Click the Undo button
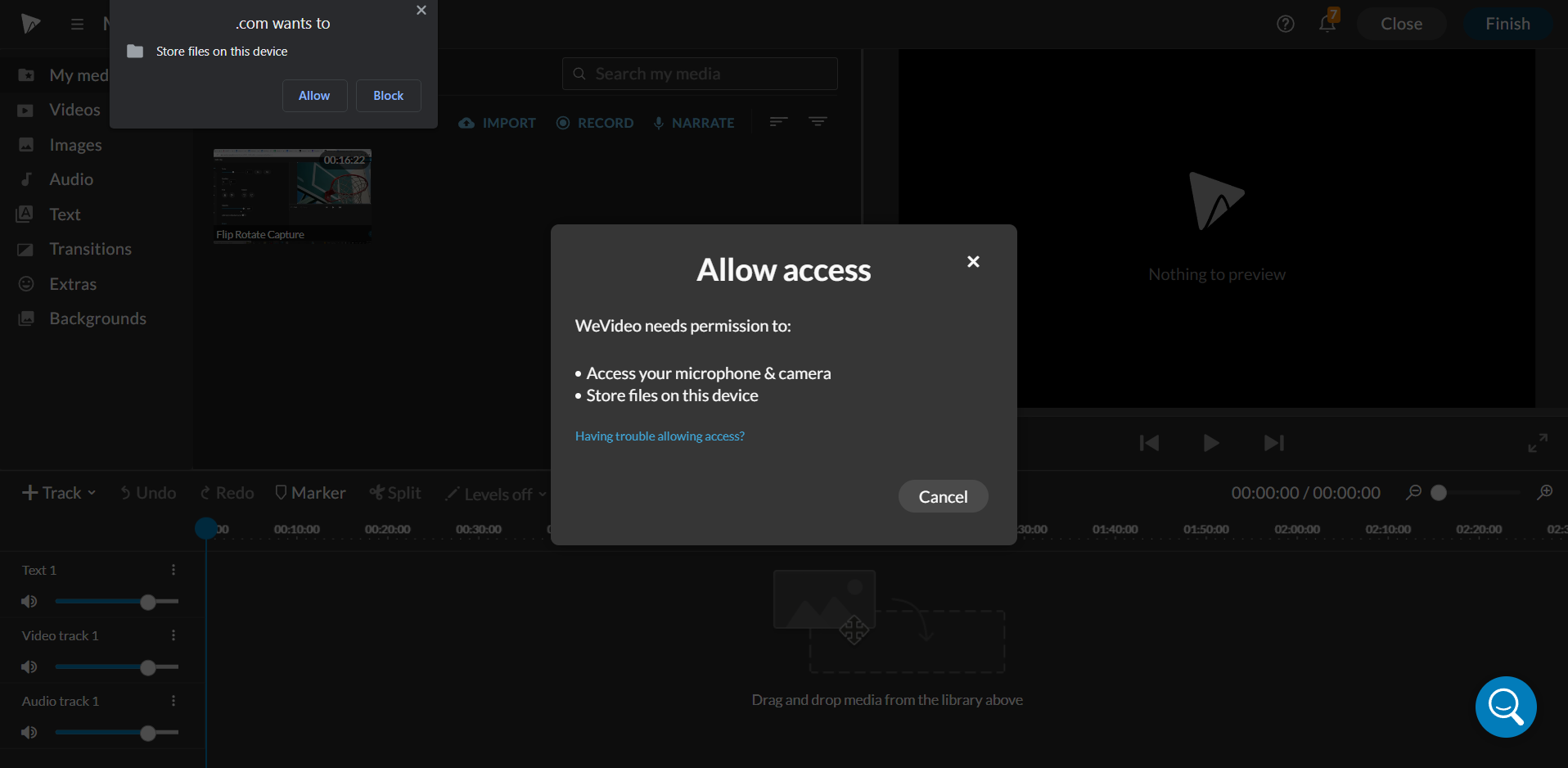Screen dimensions: 1568x768 point(148,493)
